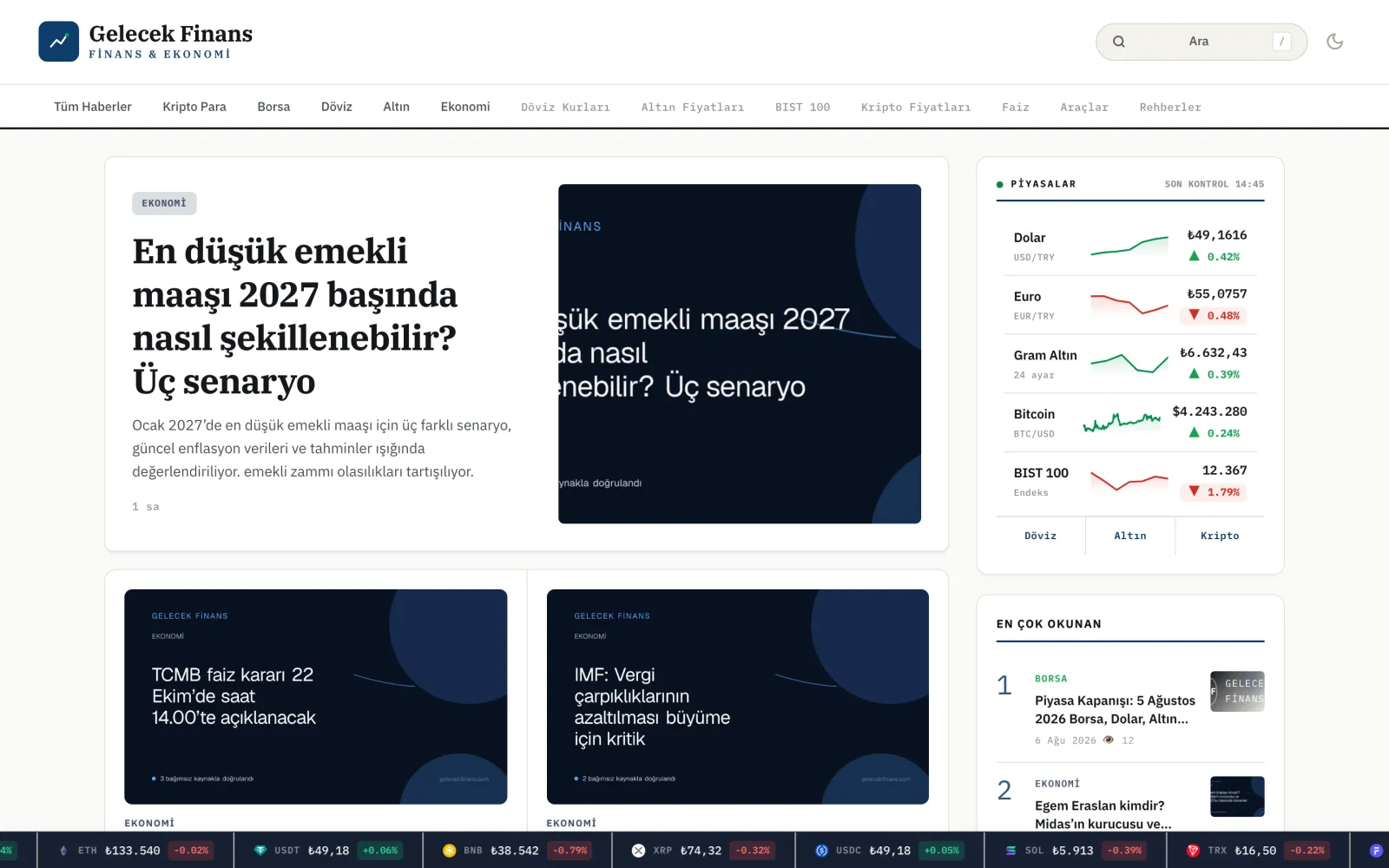Open the Araçlar nav link
This screenshot has width=1389, height=868.
1084,108
